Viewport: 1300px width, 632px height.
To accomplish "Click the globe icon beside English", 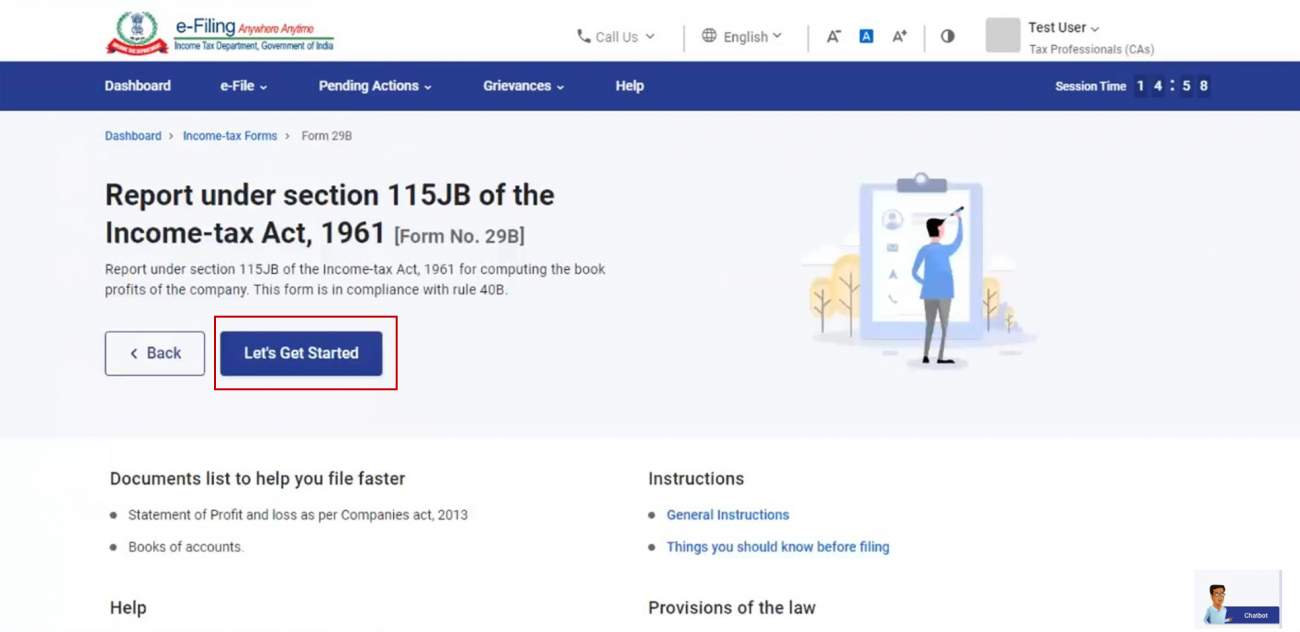I will [709, 36].
